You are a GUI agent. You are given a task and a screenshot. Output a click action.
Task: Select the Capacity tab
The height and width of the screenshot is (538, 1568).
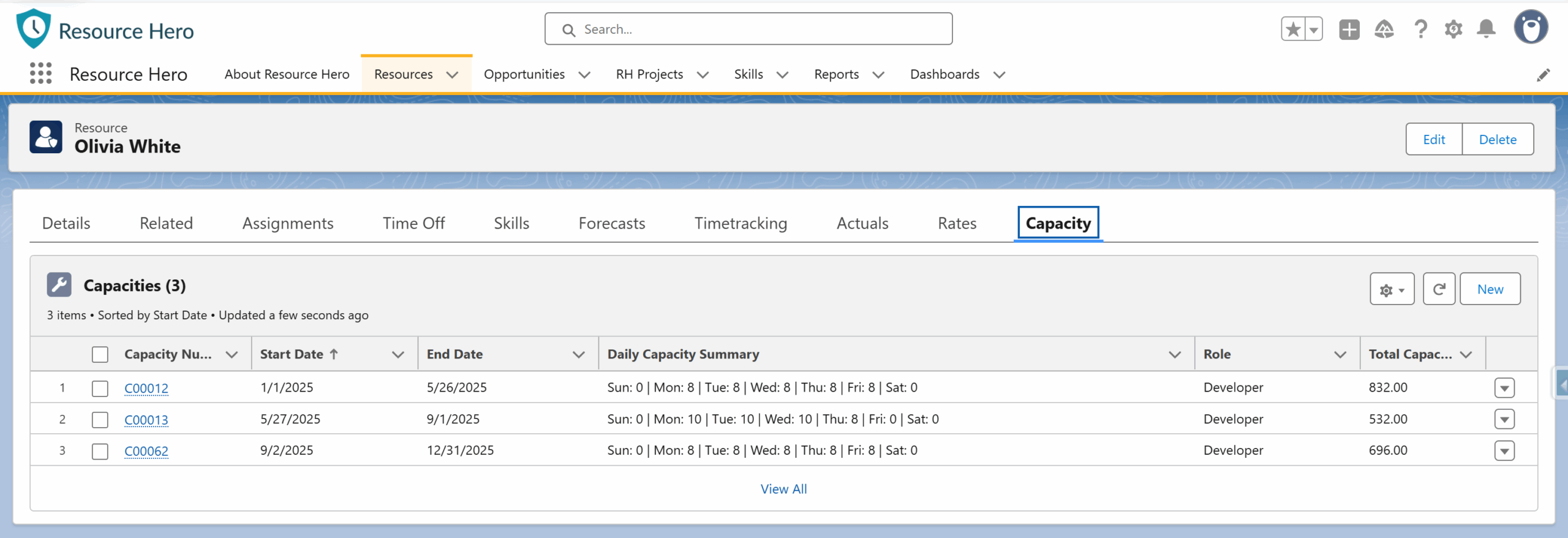[1058, 223]
